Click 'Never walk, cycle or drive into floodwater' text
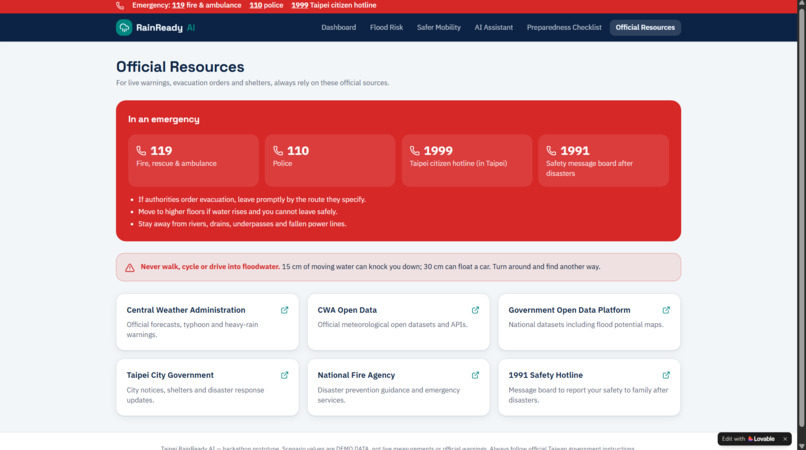Viewport: 806px width, 450px height. 210,267
